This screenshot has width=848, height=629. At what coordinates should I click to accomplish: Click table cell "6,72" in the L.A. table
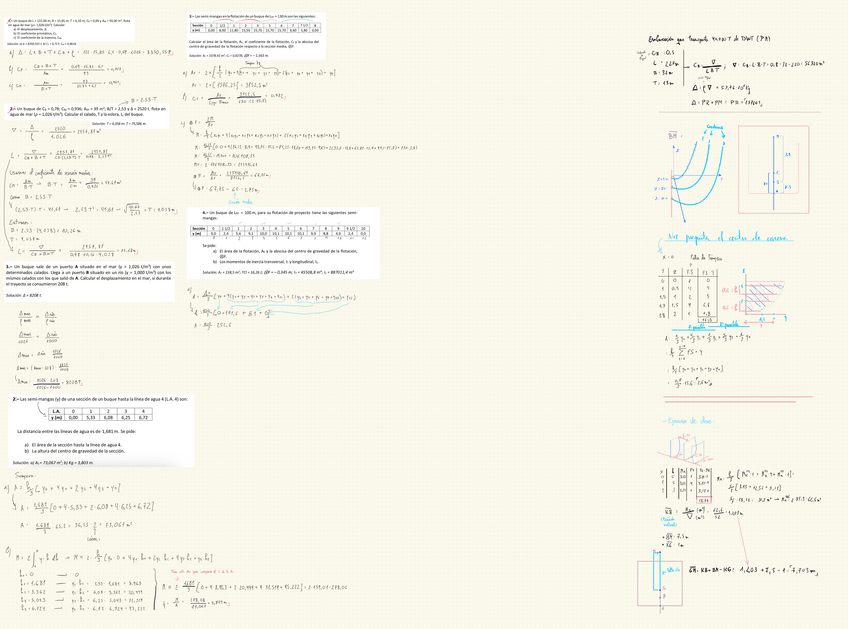click(143, 418)
